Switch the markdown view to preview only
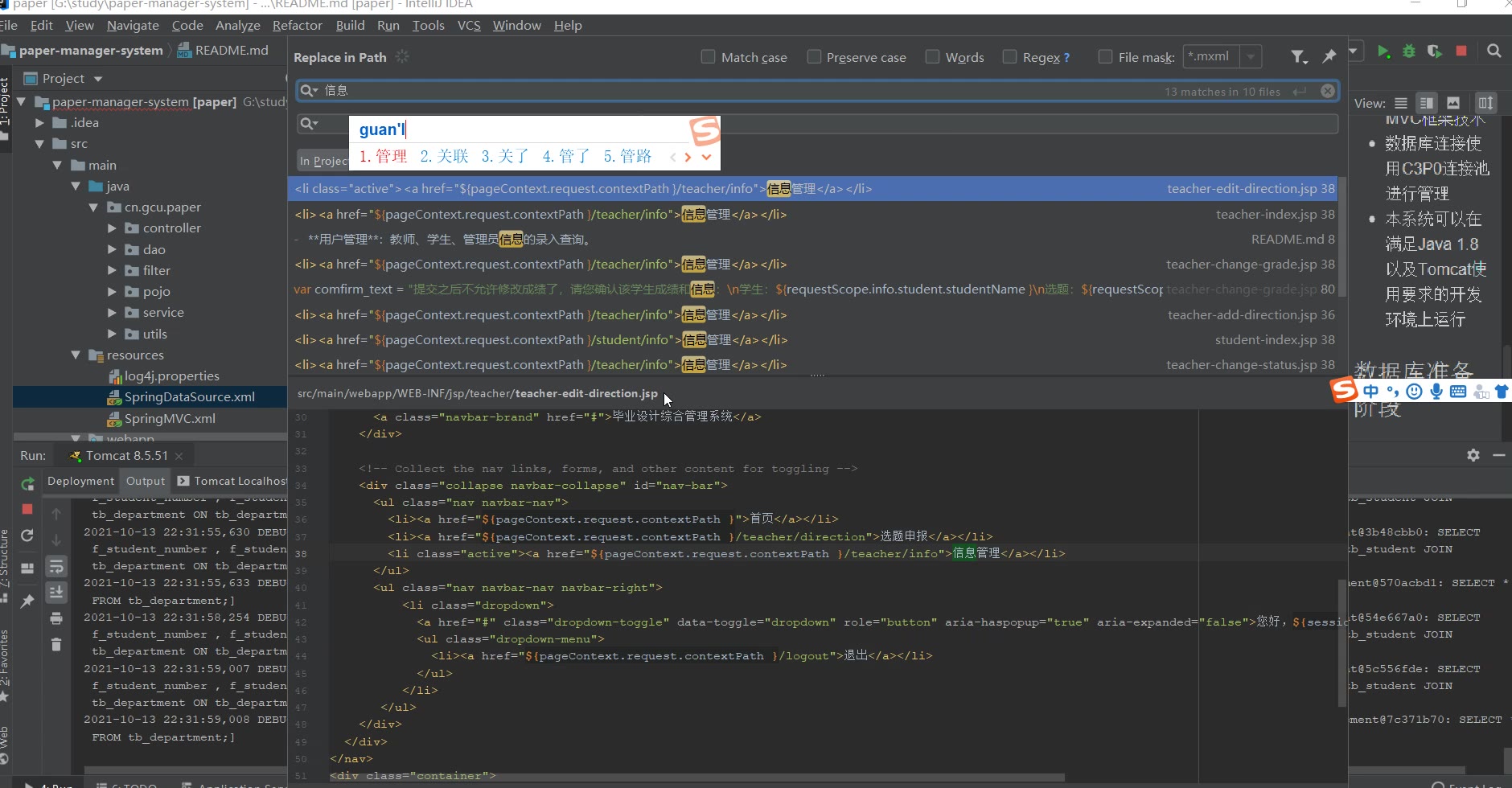 point(1453,103)
